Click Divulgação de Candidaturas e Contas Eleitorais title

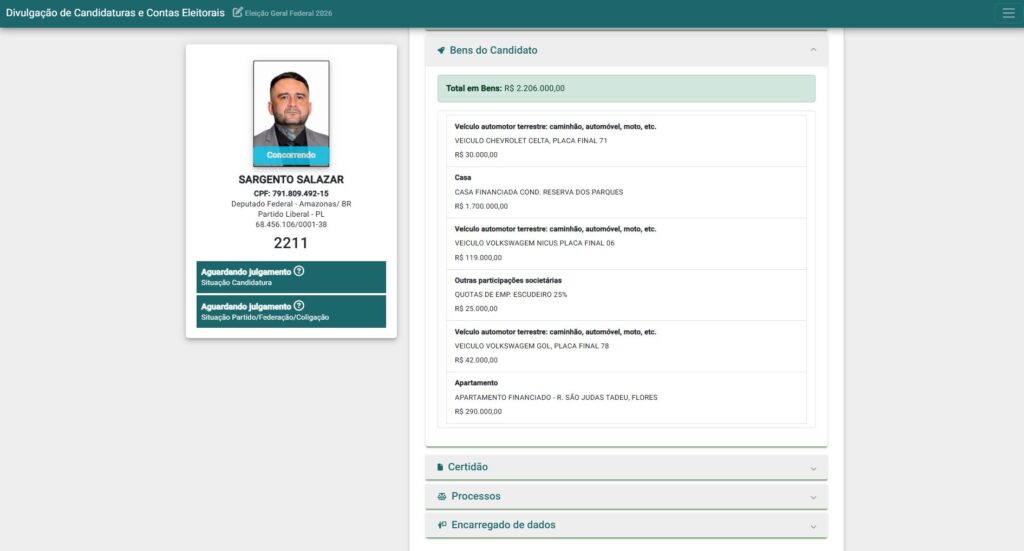tap(115, 13)
